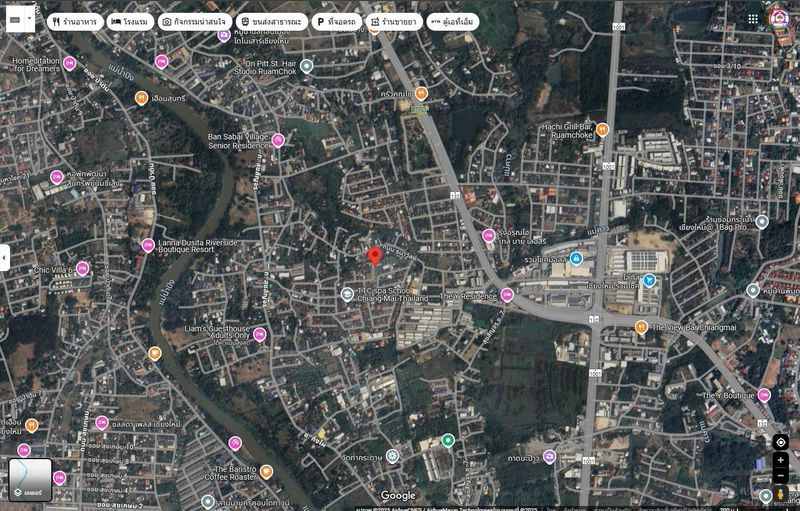Screen dimensions: 800x511
Task: Open the top-left menu dropdown arrow
Action: click(30, 19)
